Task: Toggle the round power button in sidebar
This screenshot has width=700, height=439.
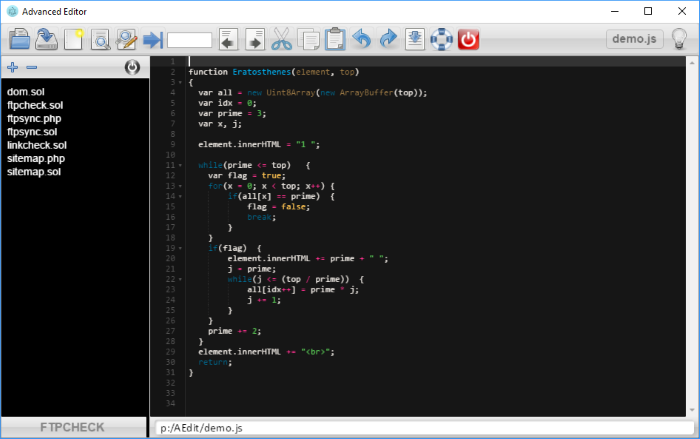Action: pos(132,68)
